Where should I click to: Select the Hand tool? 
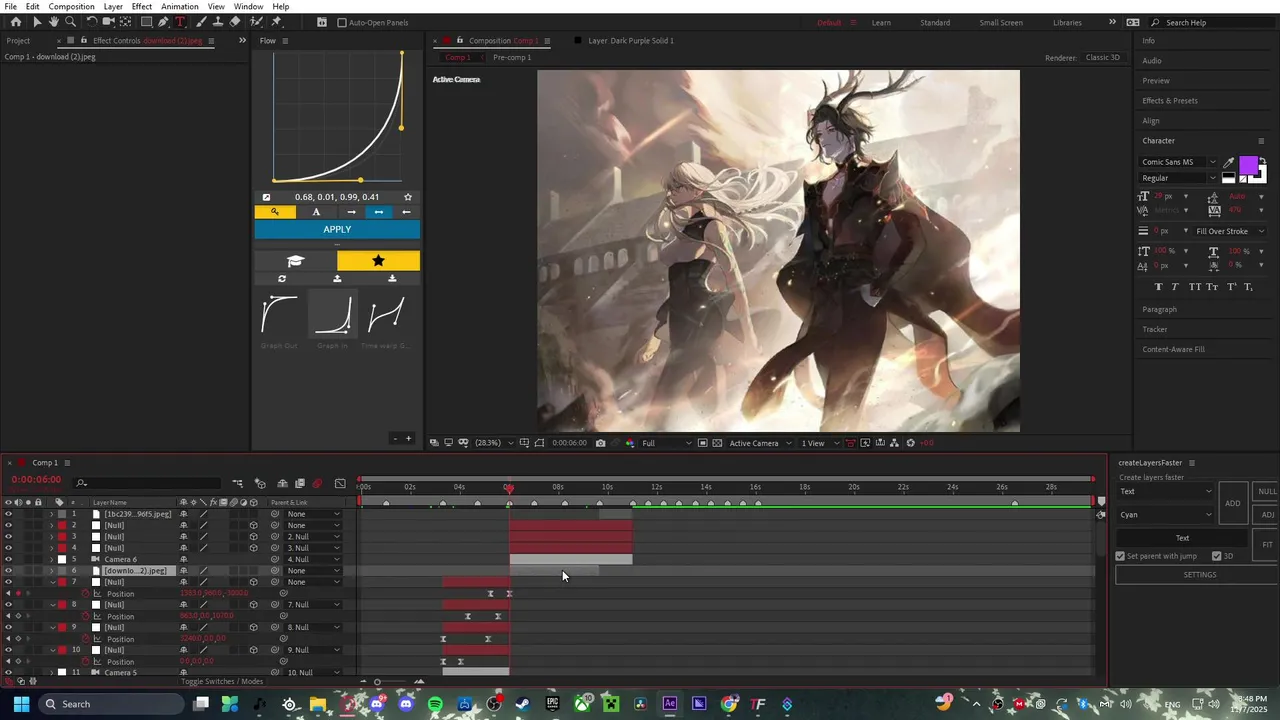(54, 22)
